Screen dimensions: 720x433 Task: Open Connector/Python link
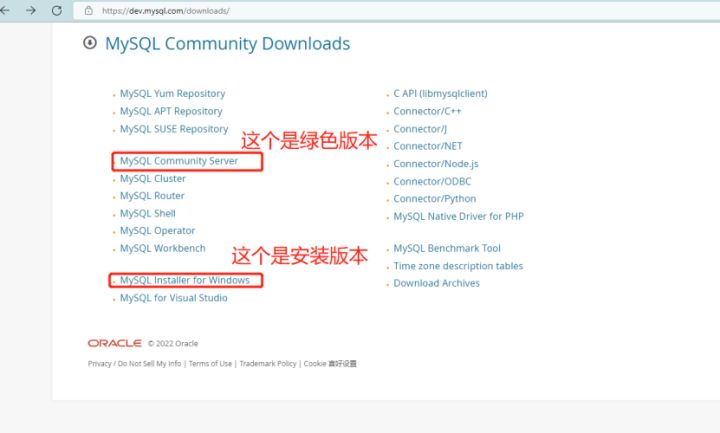click(x=435, y=199)
